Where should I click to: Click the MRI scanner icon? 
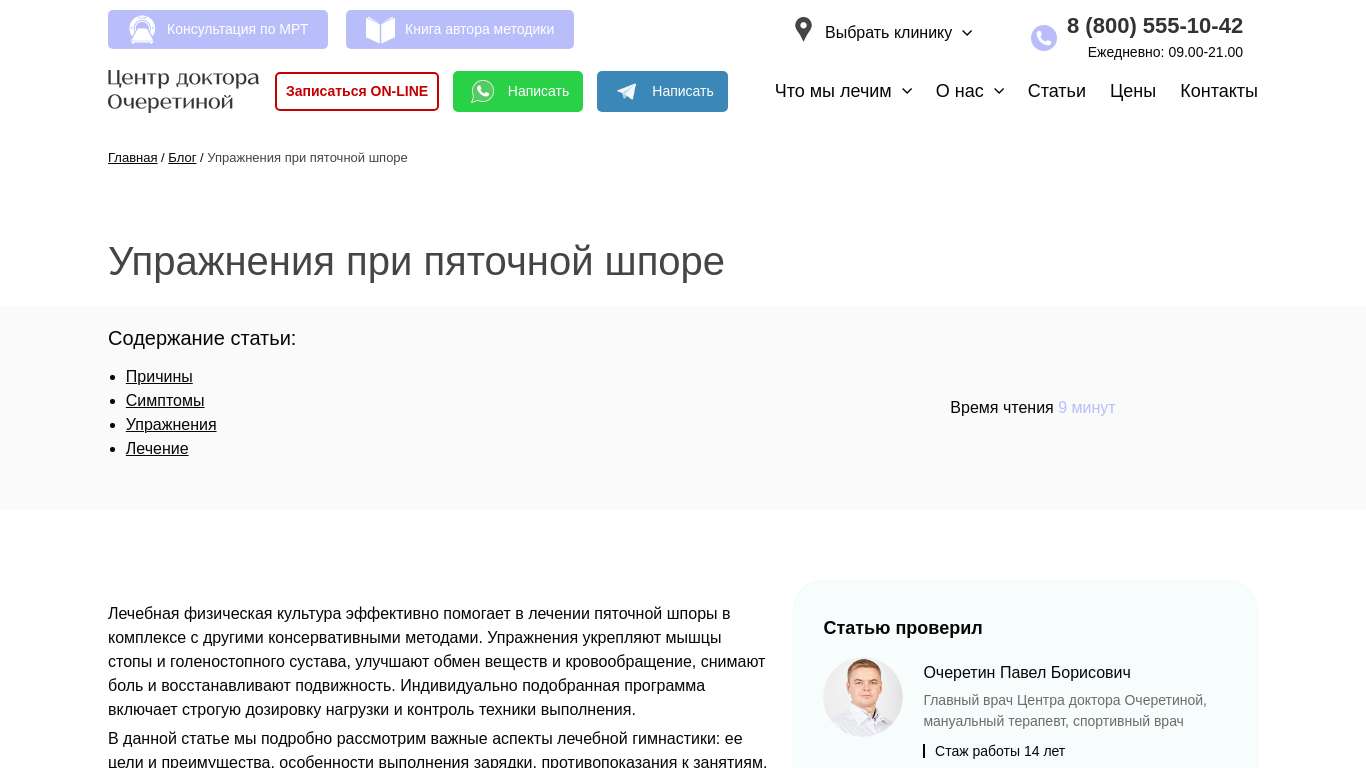[x=142, y=30]
